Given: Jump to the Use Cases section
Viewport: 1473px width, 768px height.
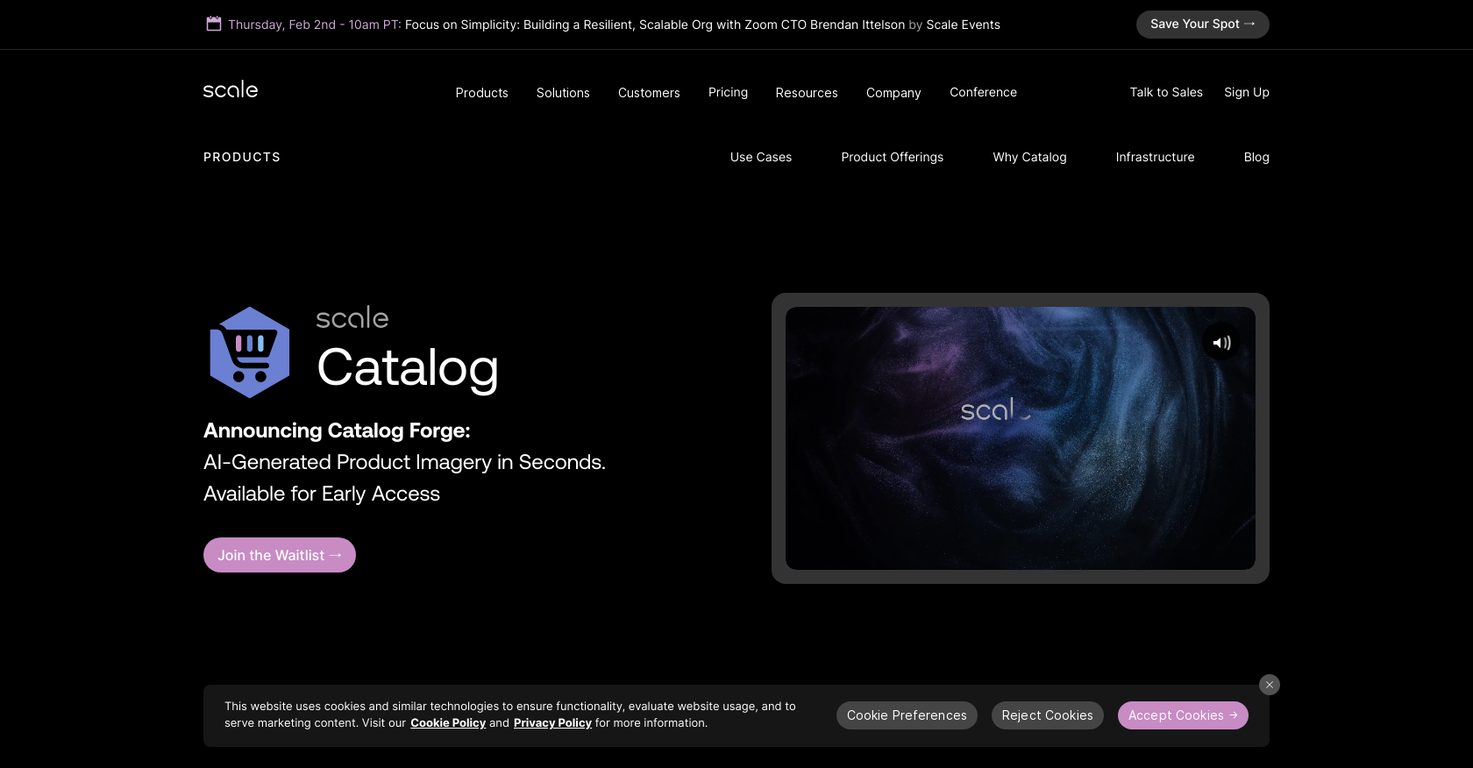Looking at the screenshot, I should (x=761, y=157).
